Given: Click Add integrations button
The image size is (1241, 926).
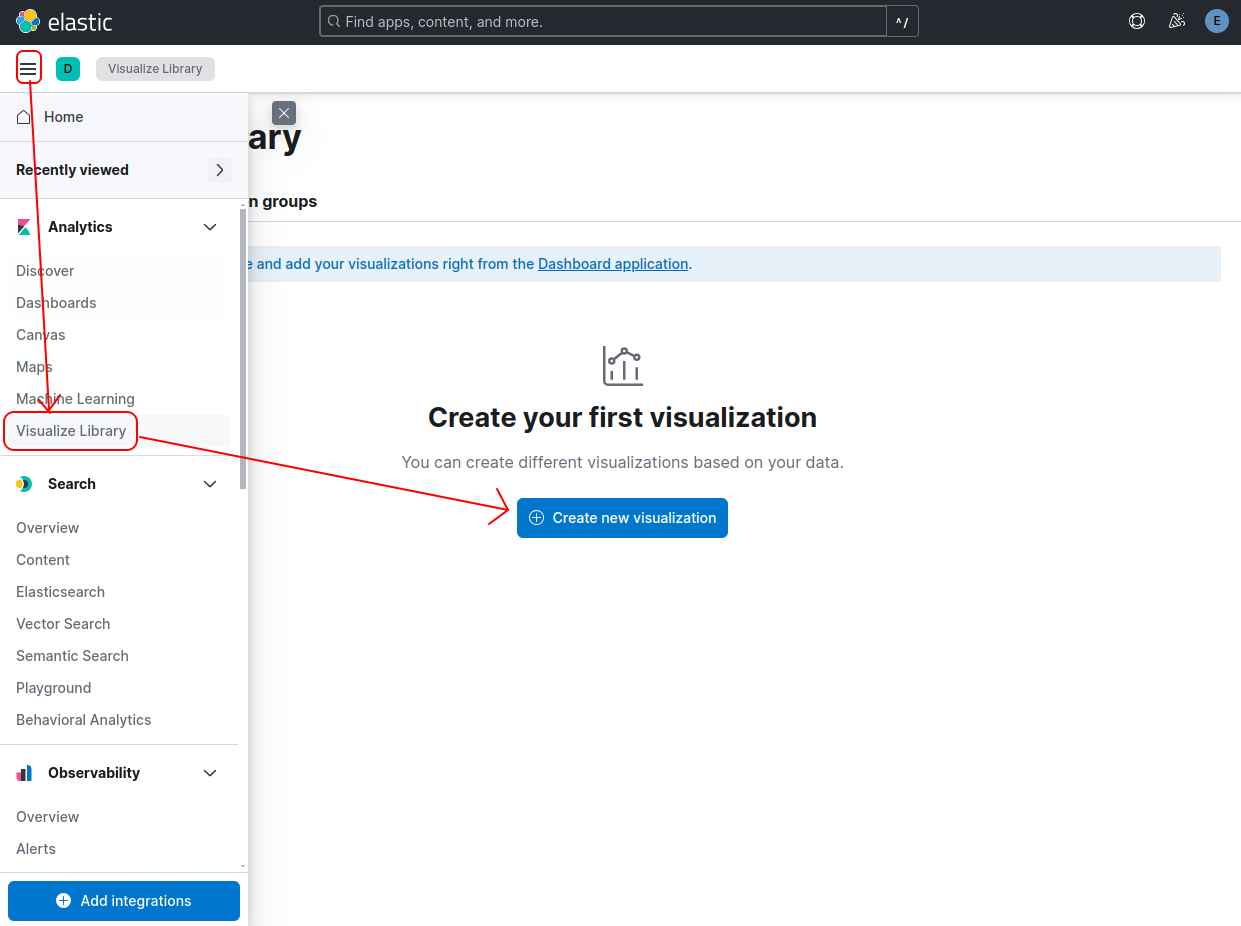Looking at the screenshot, I should (124, 901).
